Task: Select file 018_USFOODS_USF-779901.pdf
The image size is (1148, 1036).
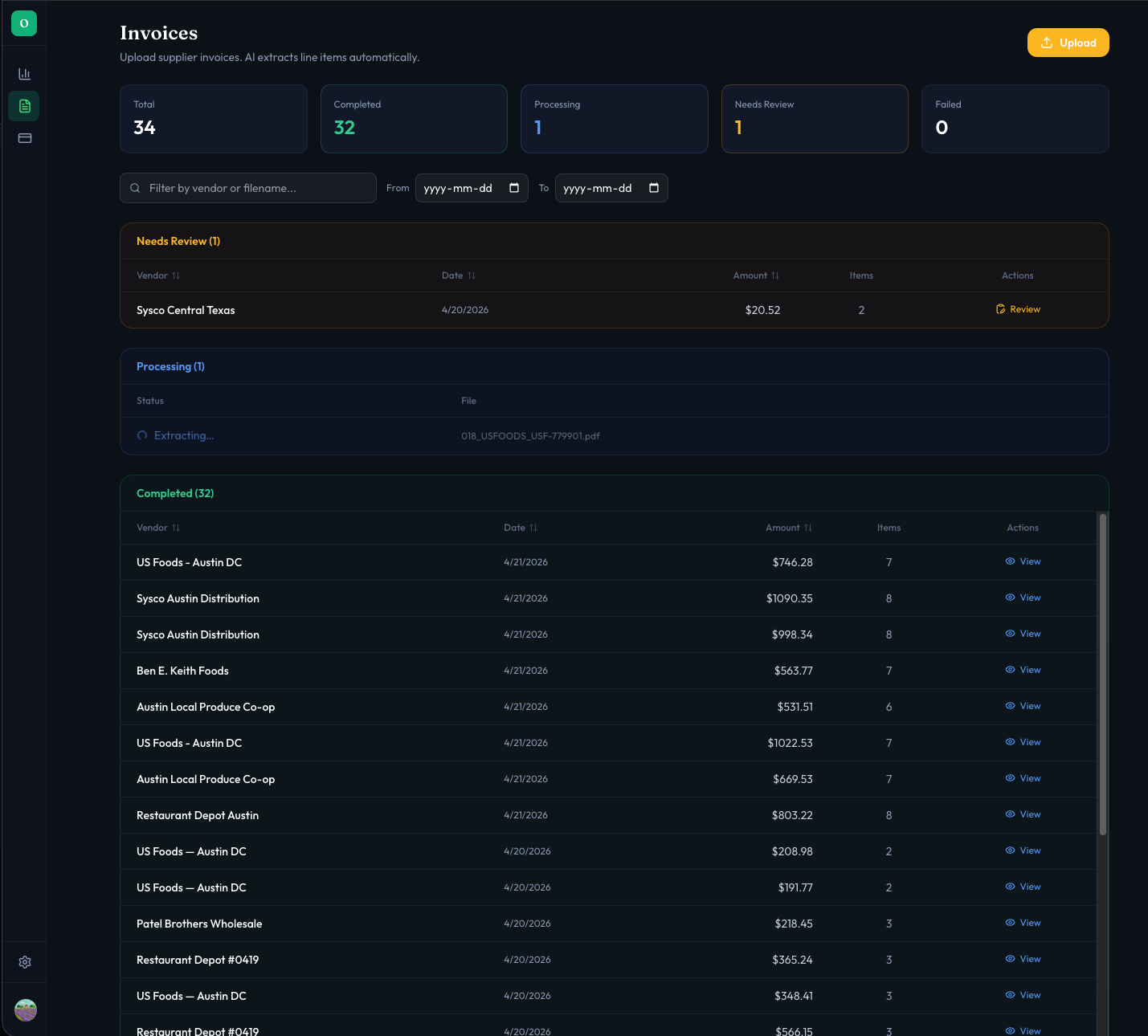Action: [x=530, y=436]
